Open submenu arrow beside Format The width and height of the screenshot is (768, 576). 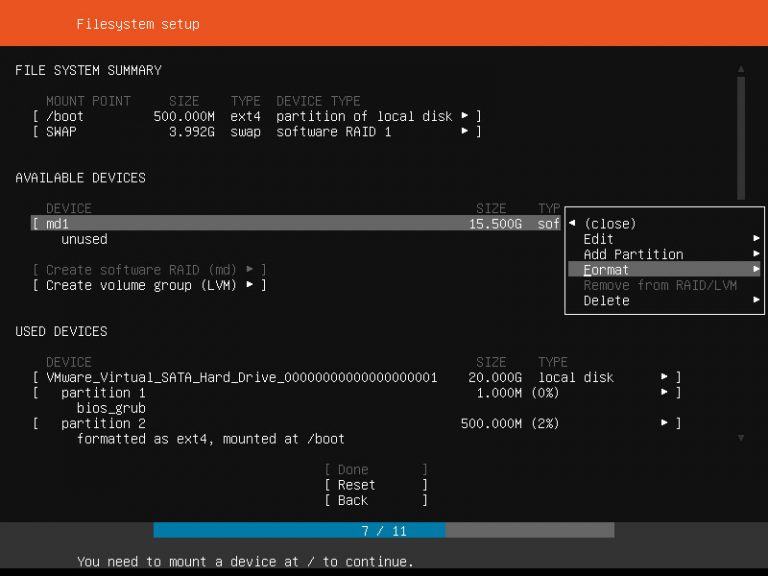(756, 269)
